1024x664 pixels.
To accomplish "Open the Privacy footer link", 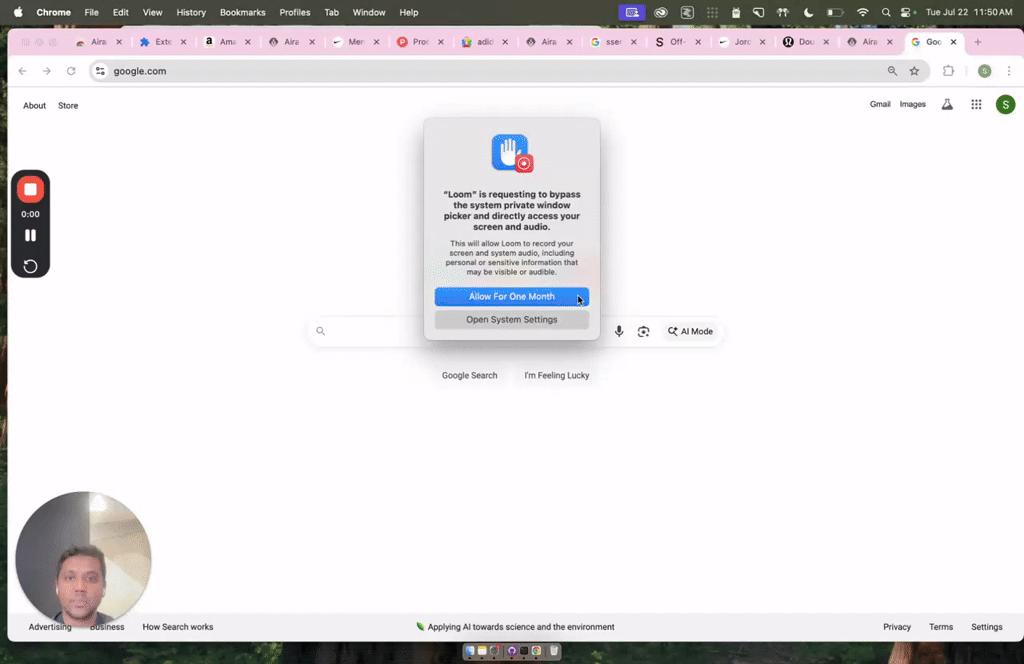I will tap(897, 627).
